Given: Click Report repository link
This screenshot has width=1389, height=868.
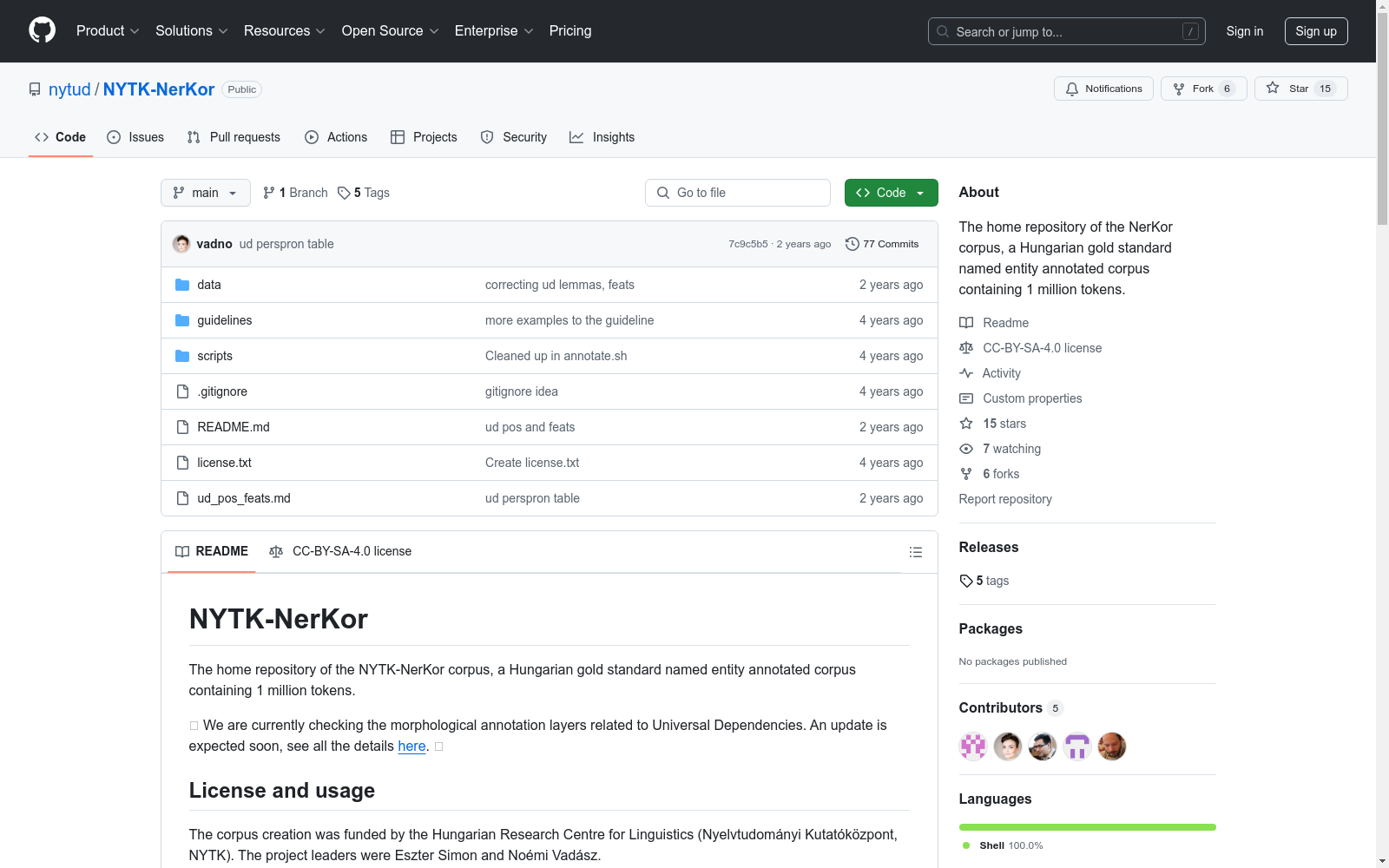Looking at the screenshot, I should [1005, 499].
